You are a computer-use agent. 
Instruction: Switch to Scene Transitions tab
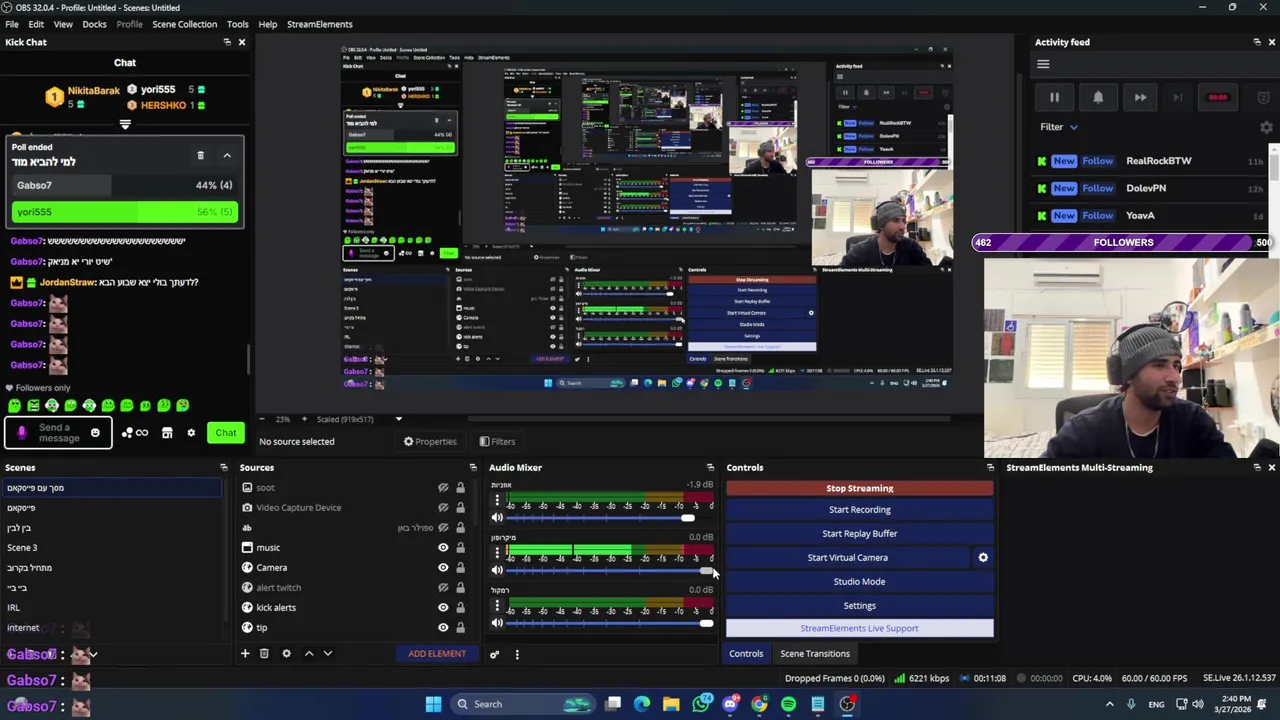click(x=815, y=653)
